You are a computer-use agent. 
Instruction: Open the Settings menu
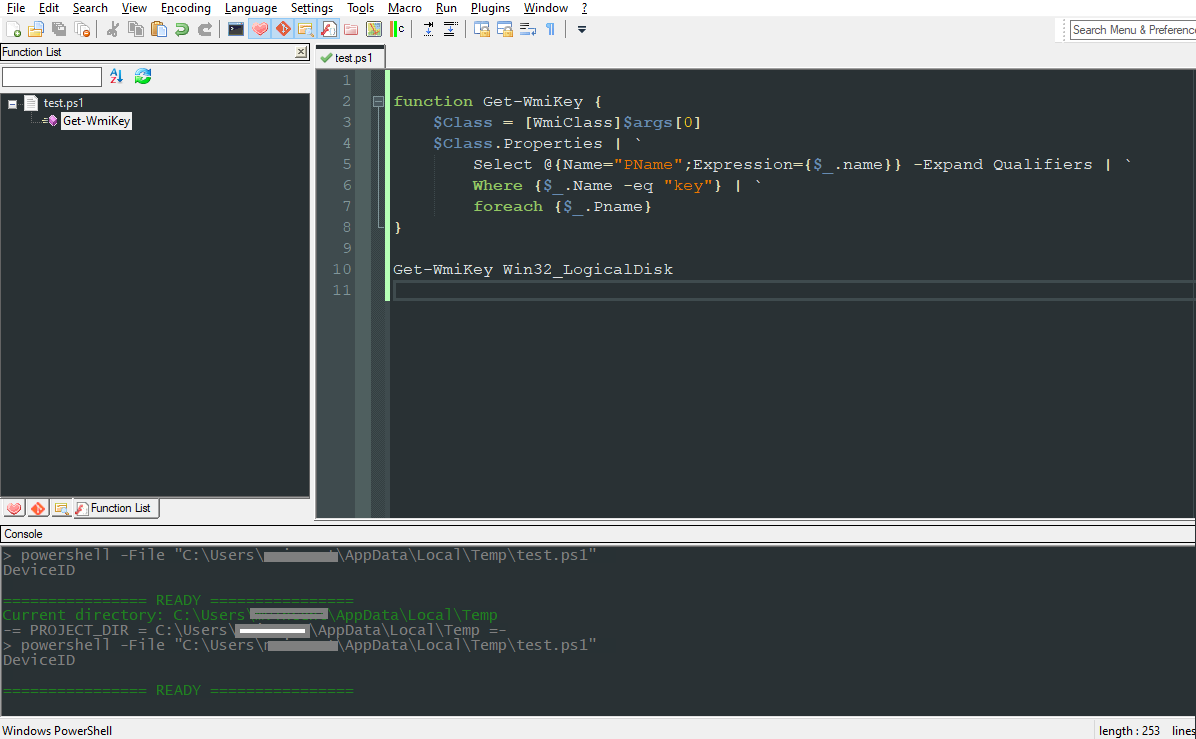click(x=311, y=8)
